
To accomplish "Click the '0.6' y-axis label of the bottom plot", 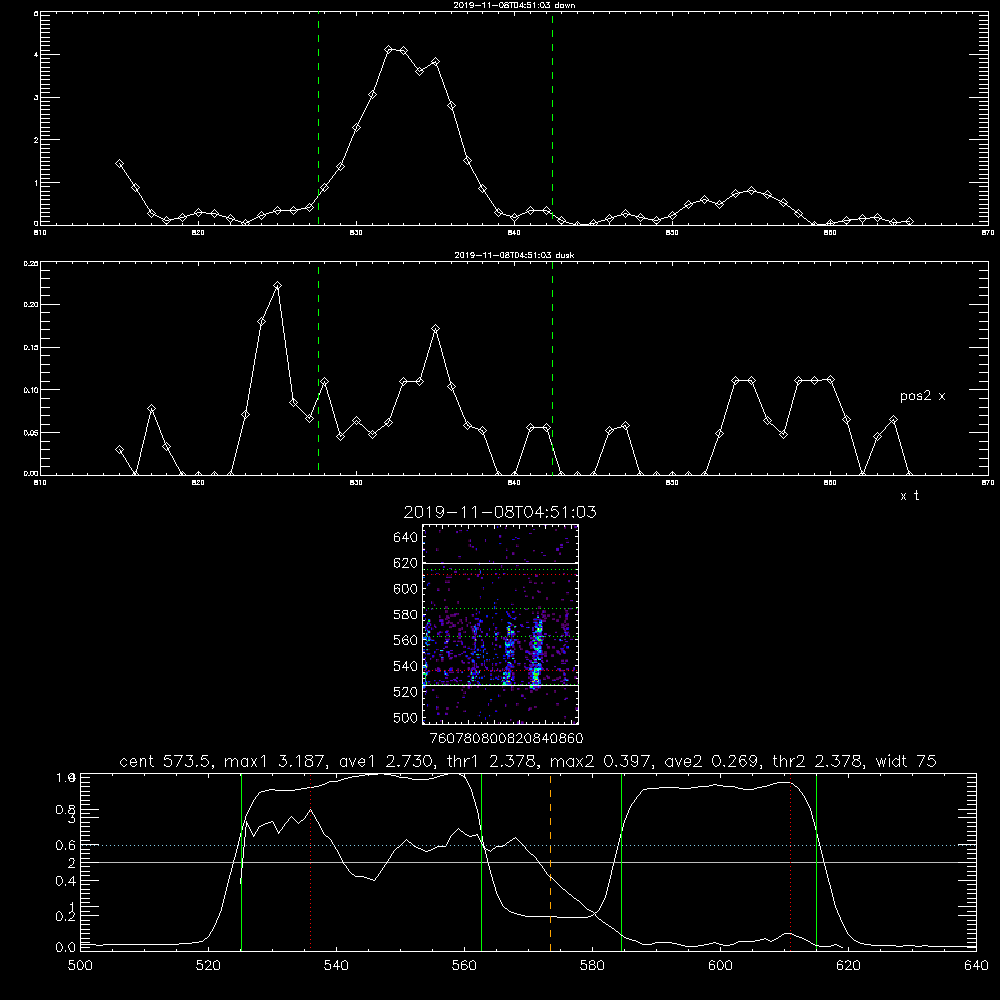I will pos(66,846).
